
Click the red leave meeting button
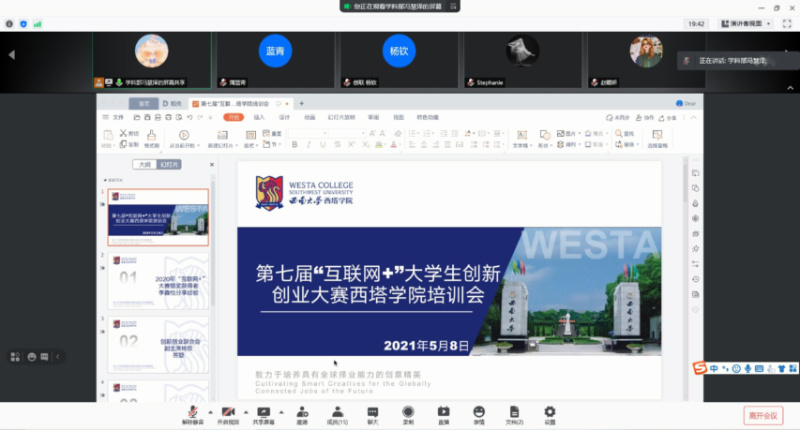click(x=764, y=414)
